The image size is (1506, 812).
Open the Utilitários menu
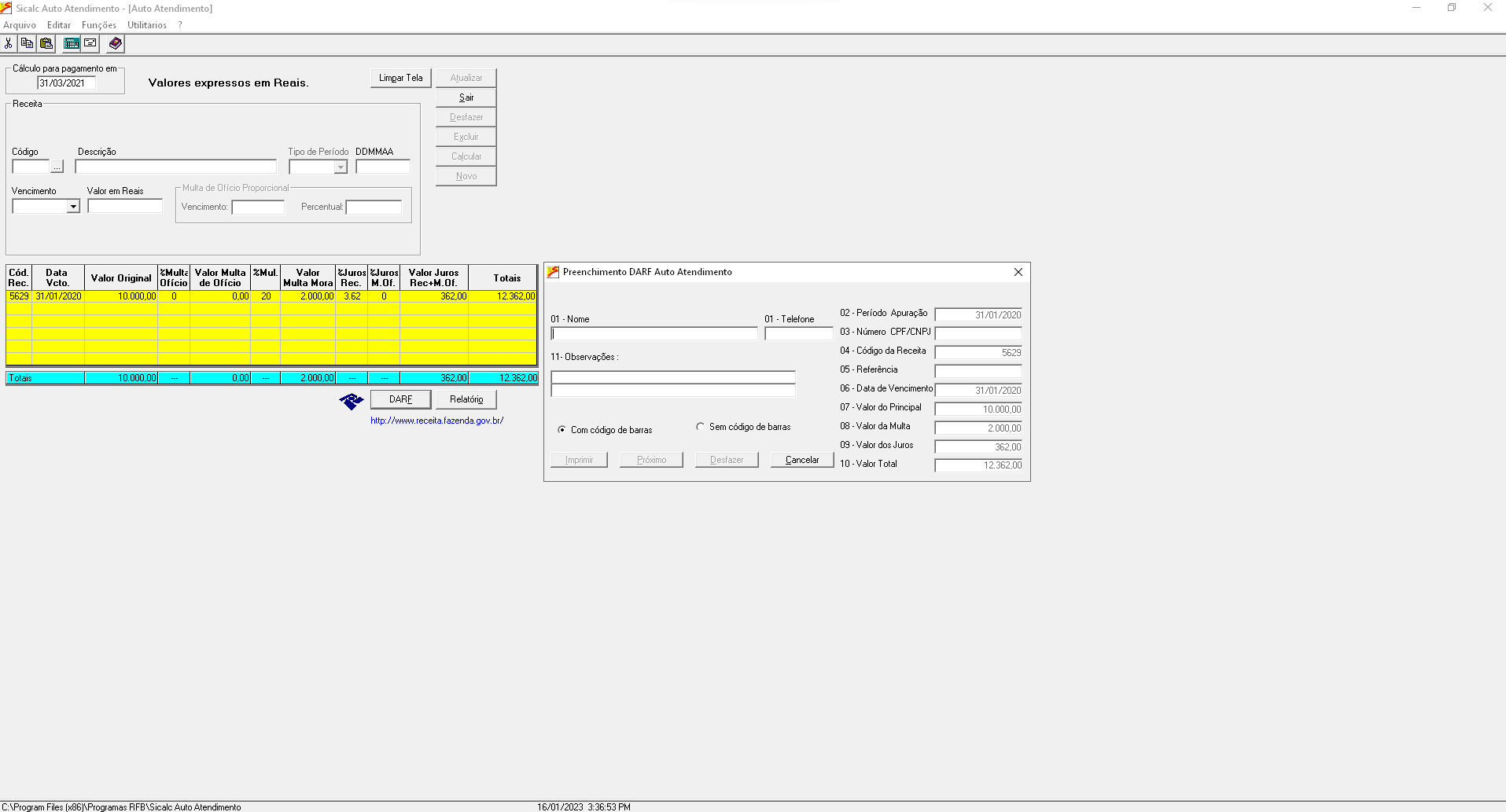[146, 25]
